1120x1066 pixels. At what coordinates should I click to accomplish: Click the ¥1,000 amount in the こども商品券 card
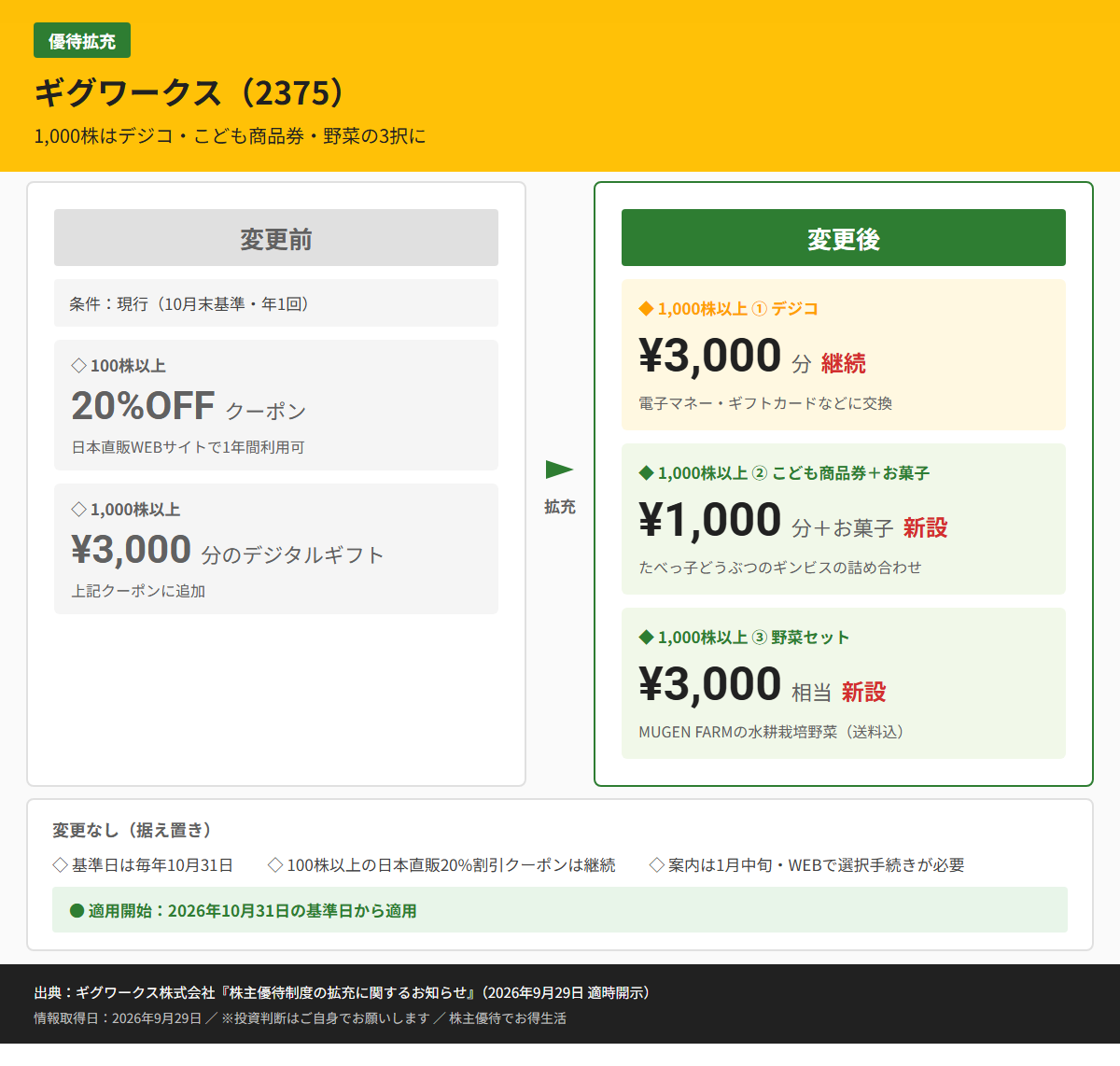tap(709, 520)
